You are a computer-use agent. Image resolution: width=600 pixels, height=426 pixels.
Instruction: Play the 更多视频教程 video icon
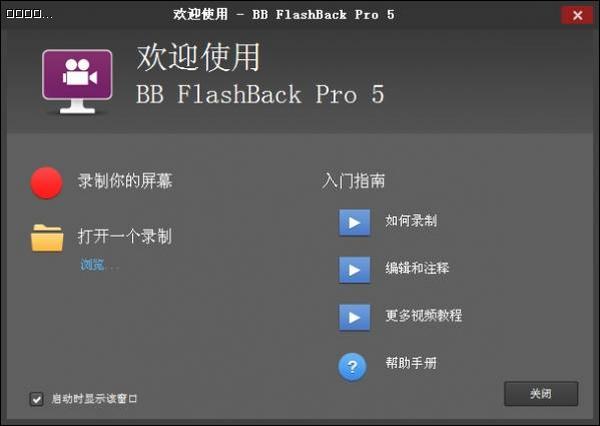tap(354, 317)
